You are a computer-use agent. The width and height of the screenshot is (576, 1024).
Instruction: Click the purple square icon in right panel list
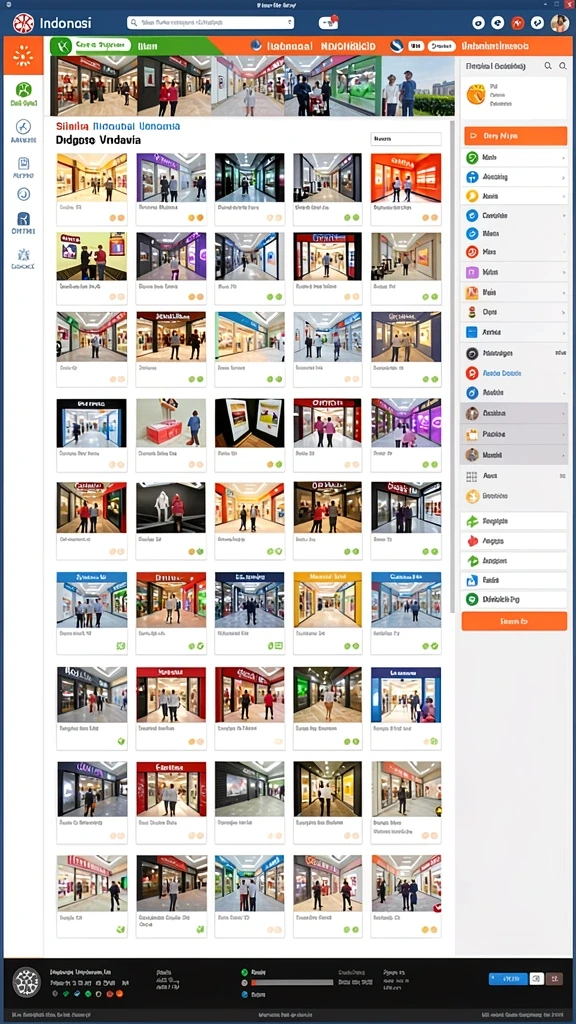(472, 272)
